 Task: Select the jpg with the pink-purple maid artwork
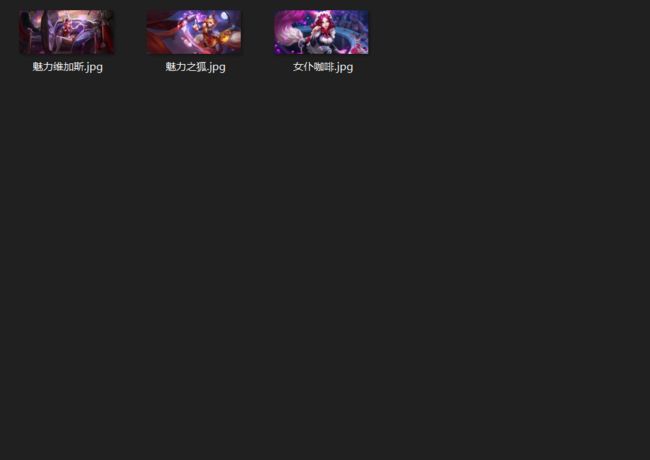[321, 32]
